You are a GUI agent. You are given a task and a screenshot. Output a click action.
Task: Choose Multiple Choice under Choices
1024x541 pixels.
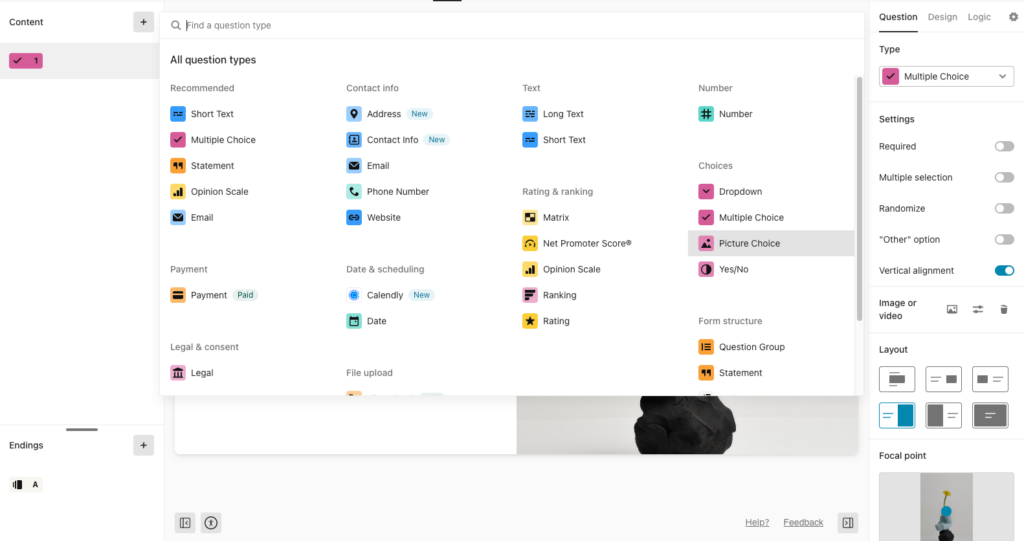tap(741, 218)
